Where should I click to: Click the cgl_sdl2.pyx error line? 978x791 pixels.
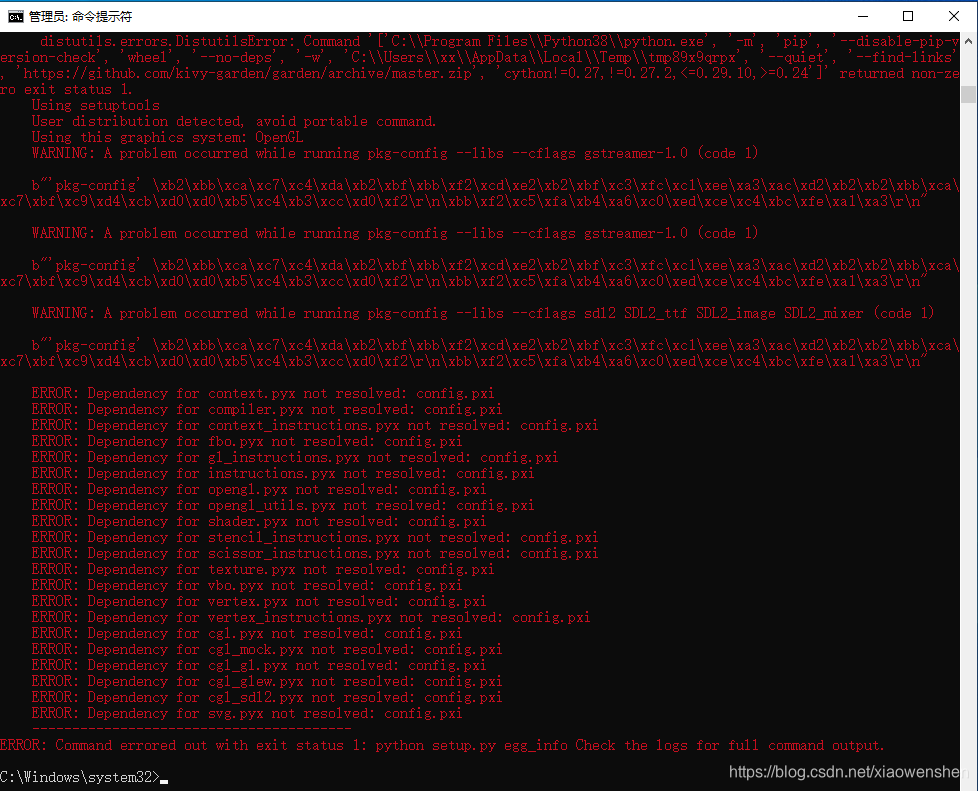(267, 697)
